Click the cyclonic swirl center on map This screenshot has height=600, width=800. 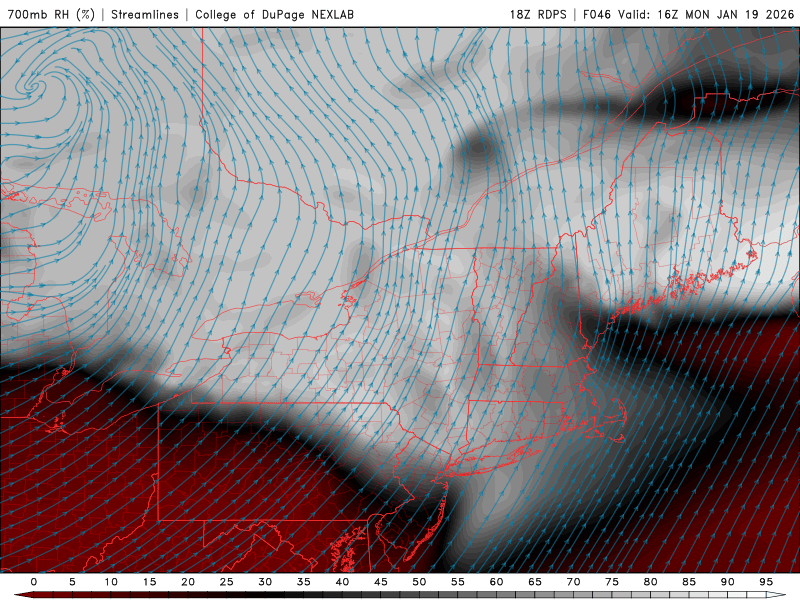pos(33,86)
